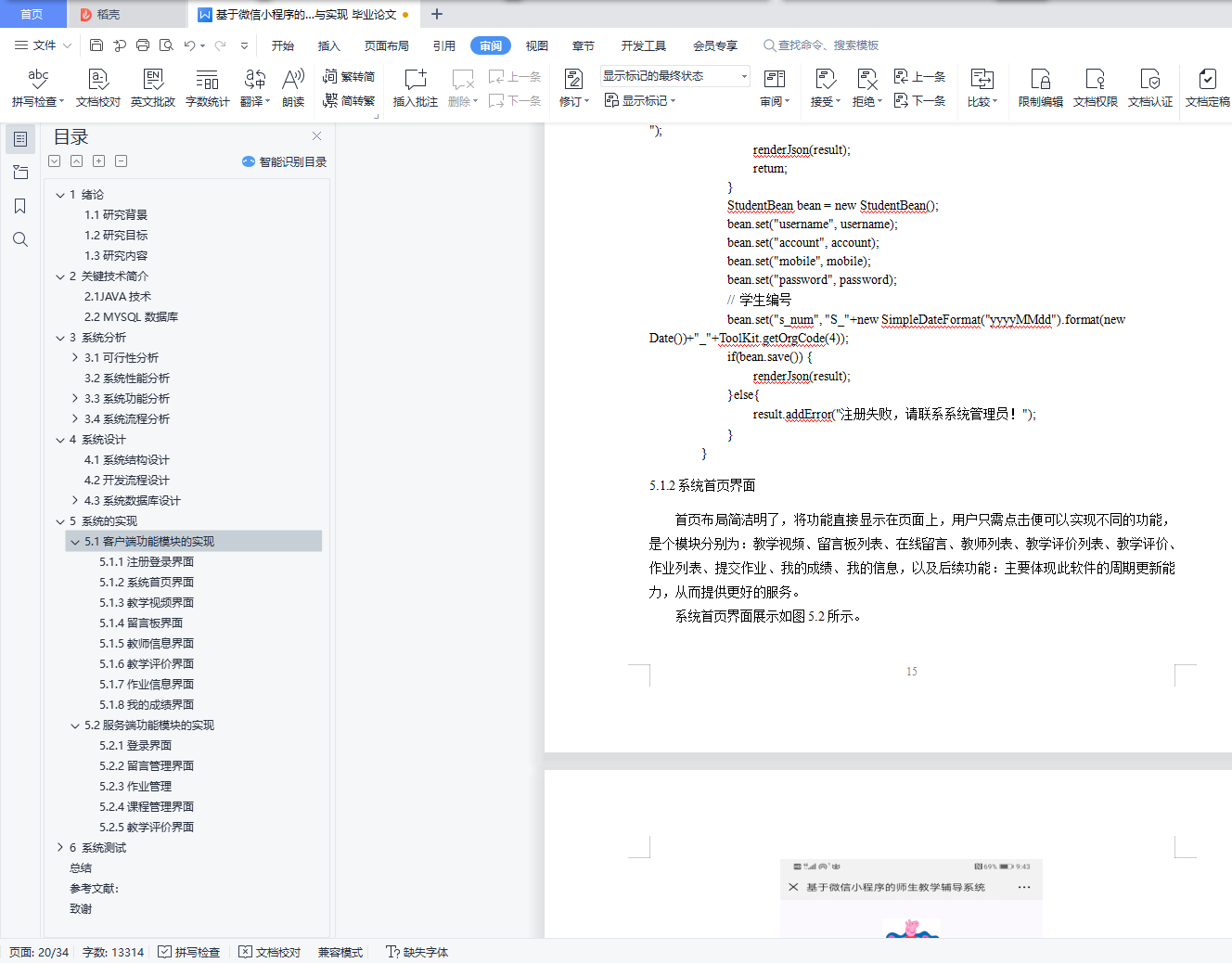Click 拼写检查 in the status bar
This screenshot has width=1232, height=963.
pyautogui.click(x=189, y=952)
